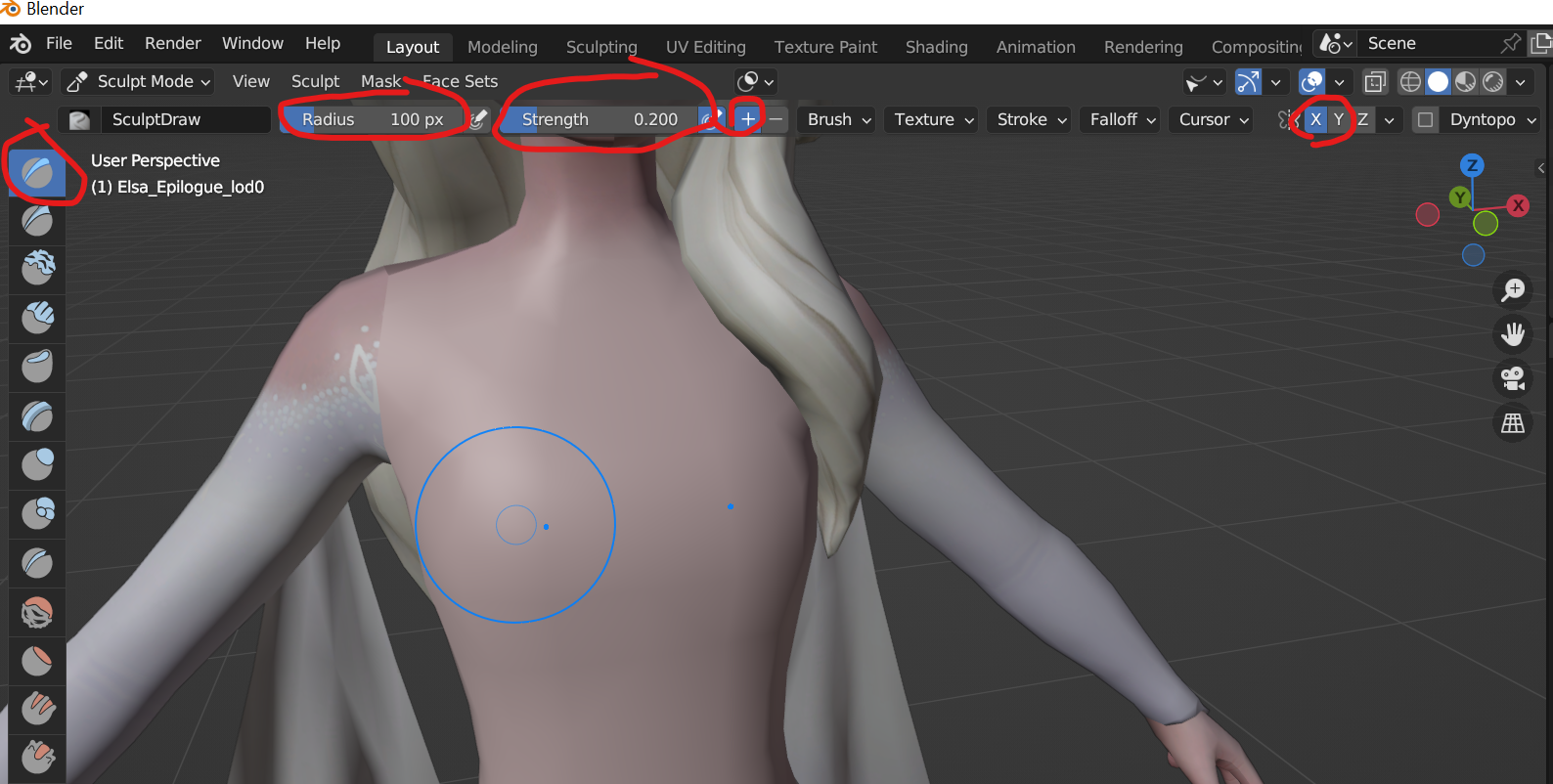
Task: Select the Scrape brush tool
Action: click(37, 759)
